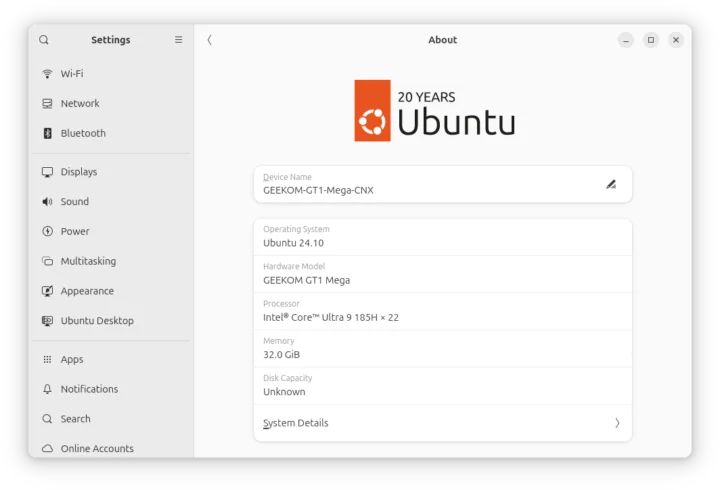720x490 pixels.
Task: Click the Sound speaker icon
Action: (x=47, y=202)
